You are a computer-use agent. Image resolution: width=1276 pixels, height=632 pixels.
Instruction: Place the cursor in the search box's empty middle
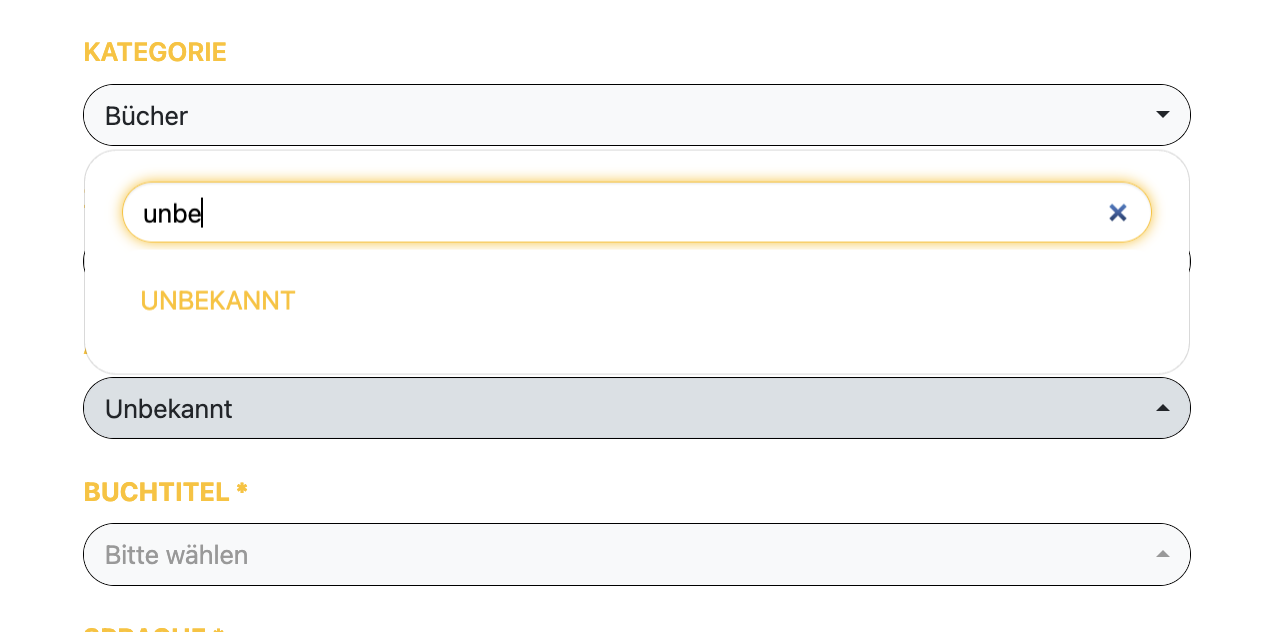(x=650, y=212)
